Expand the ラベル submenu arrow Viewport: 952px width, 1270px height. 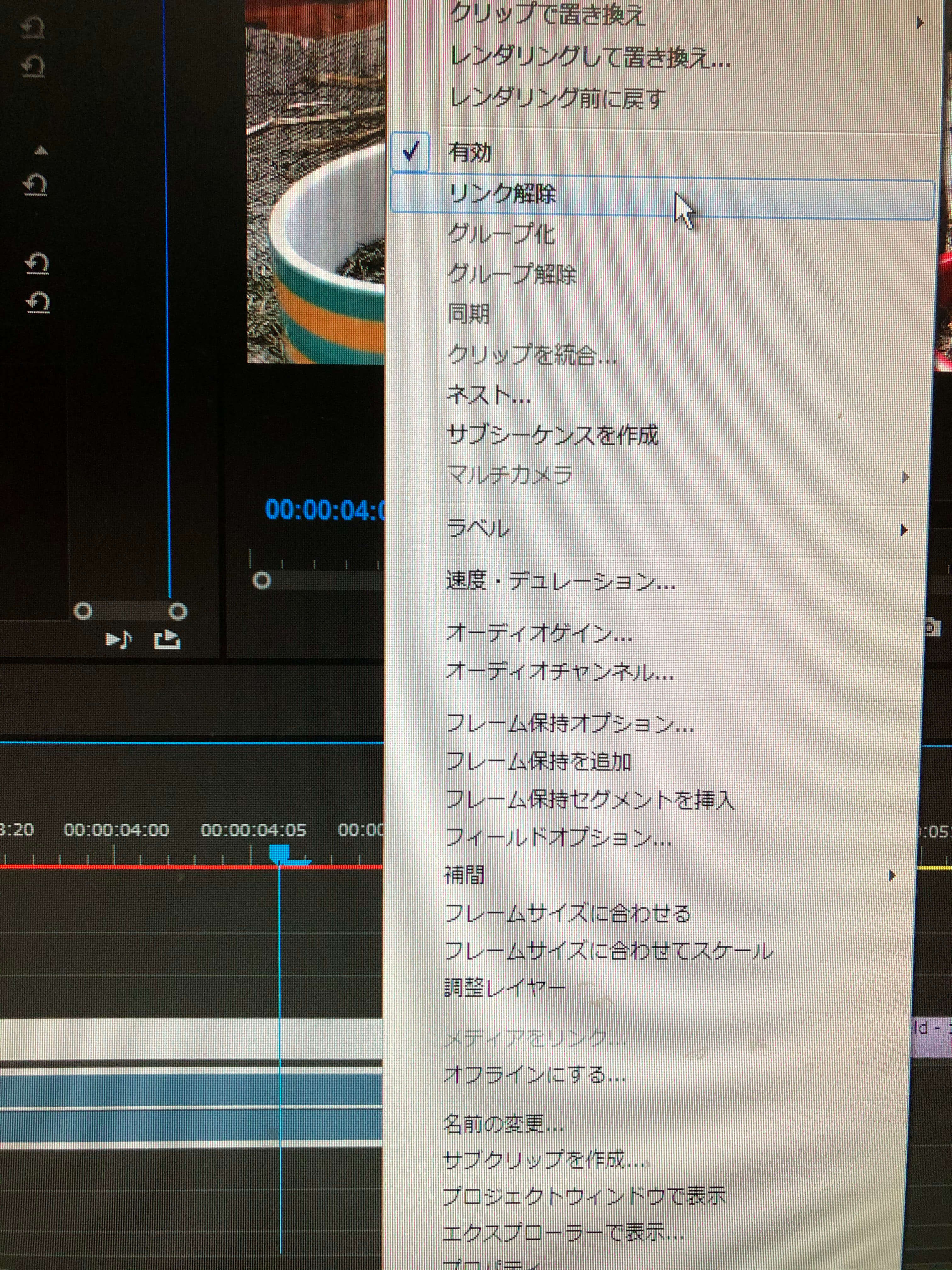(903, 529)
